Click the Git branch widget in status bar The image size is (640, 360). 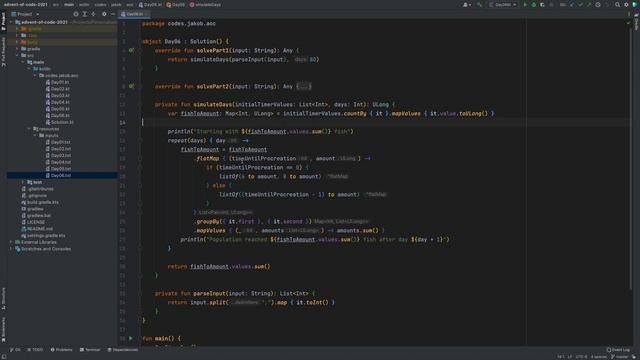click(x=621, y=357)
